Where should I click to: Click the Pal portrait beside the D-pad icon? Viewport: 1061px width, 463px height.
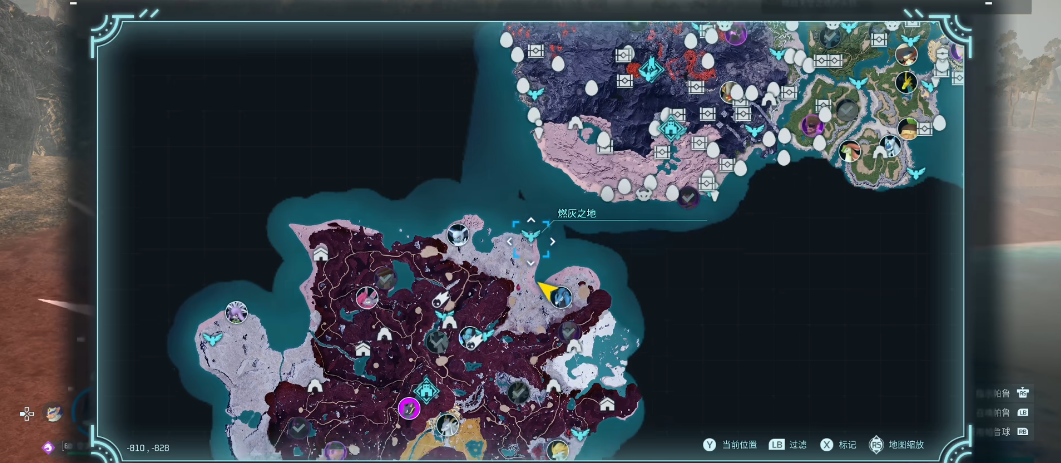click(x=53, y=412)
